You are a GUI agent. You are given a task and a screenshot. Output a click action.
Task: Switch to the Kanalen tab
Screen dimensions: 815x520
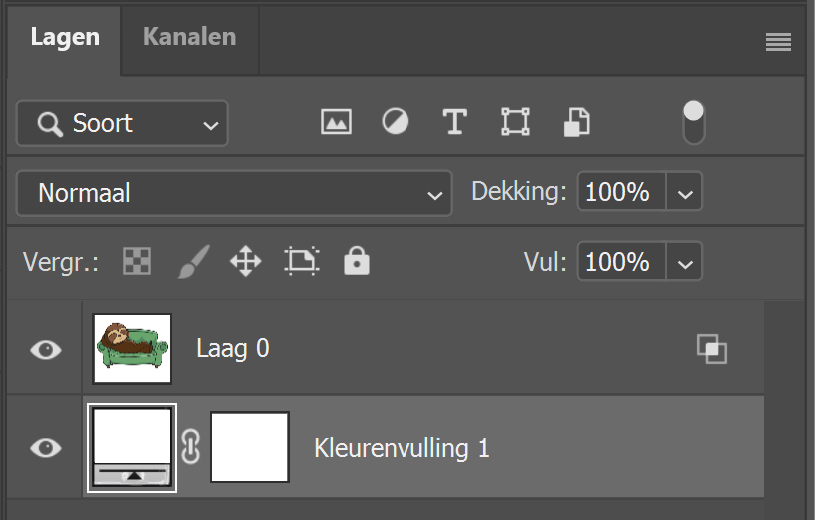[x=189, y=37]
